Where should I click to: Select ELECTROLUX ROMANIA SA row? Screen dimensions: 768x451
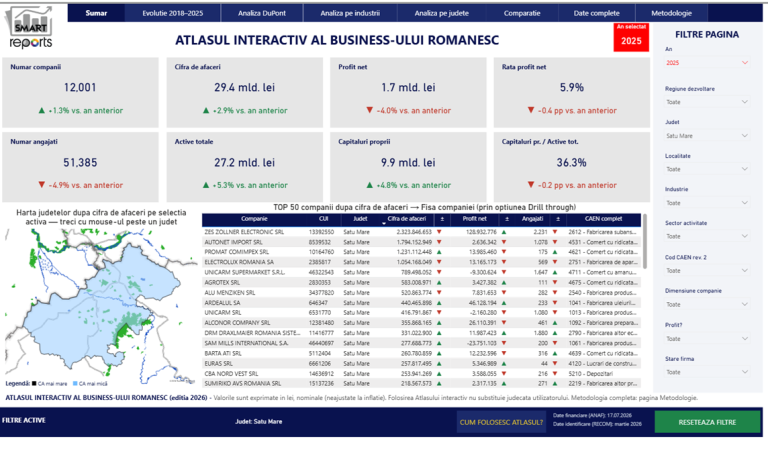click(x=421, y=262)
